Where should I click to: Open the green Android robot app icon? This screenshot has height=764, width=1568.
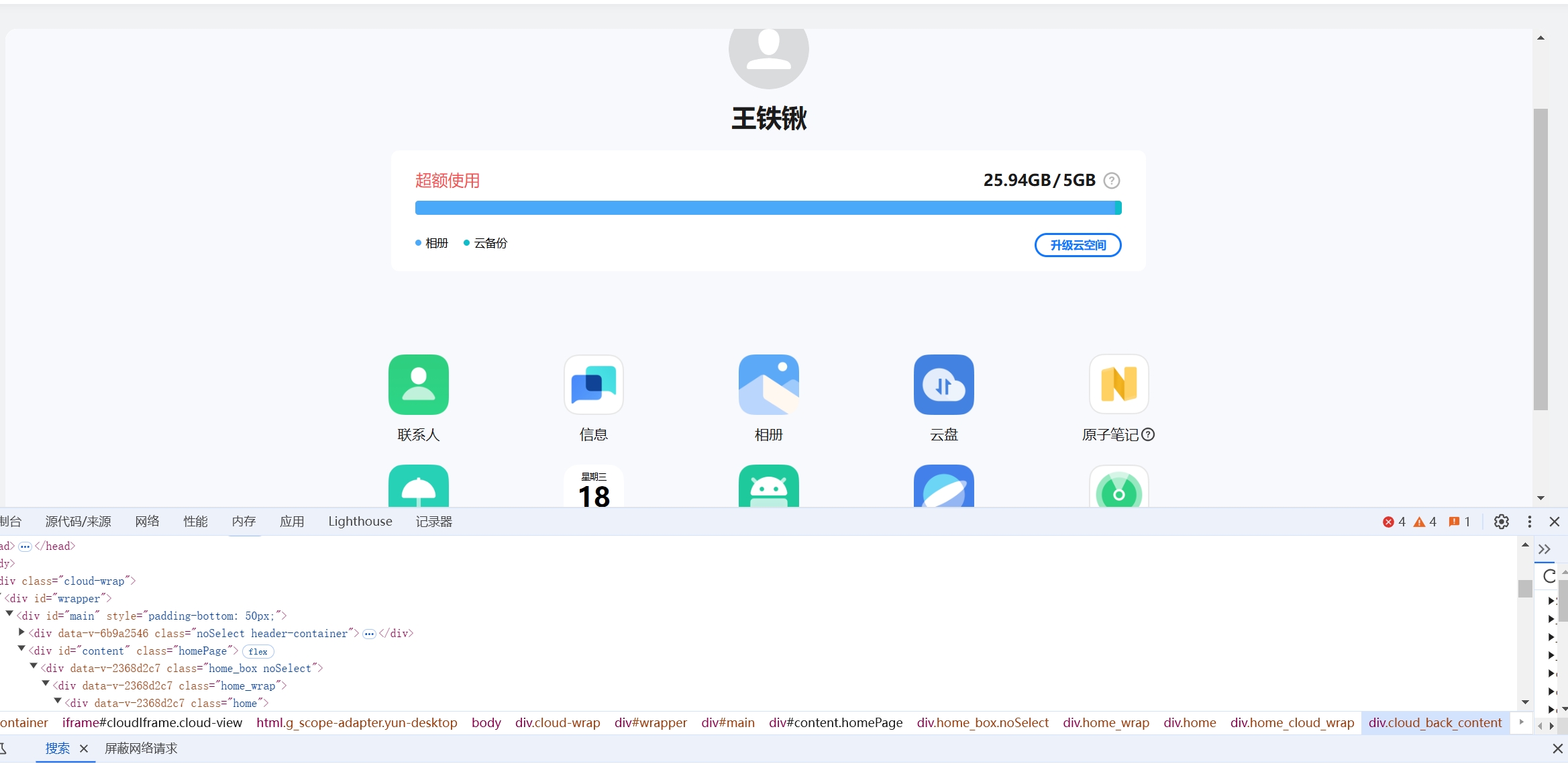[769, 486]
